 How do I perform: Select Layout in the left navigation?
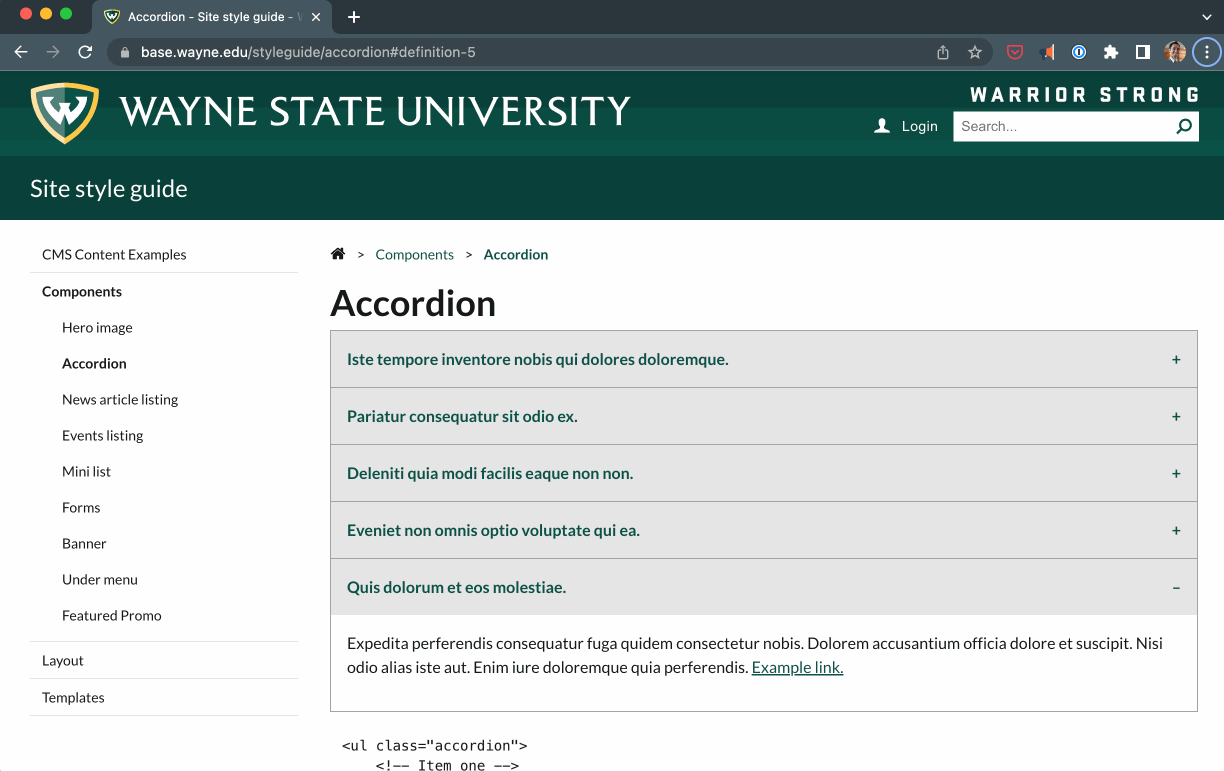tap(63, 661)
